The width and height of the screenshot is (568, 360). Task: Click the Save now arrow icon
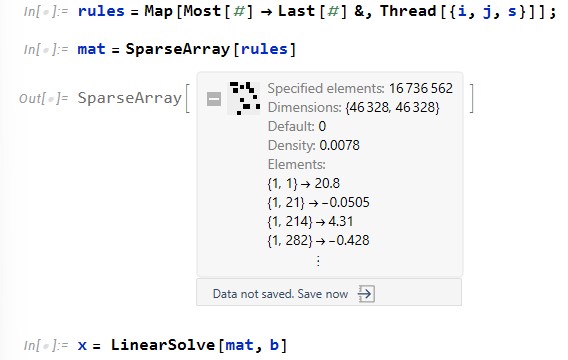366,293
